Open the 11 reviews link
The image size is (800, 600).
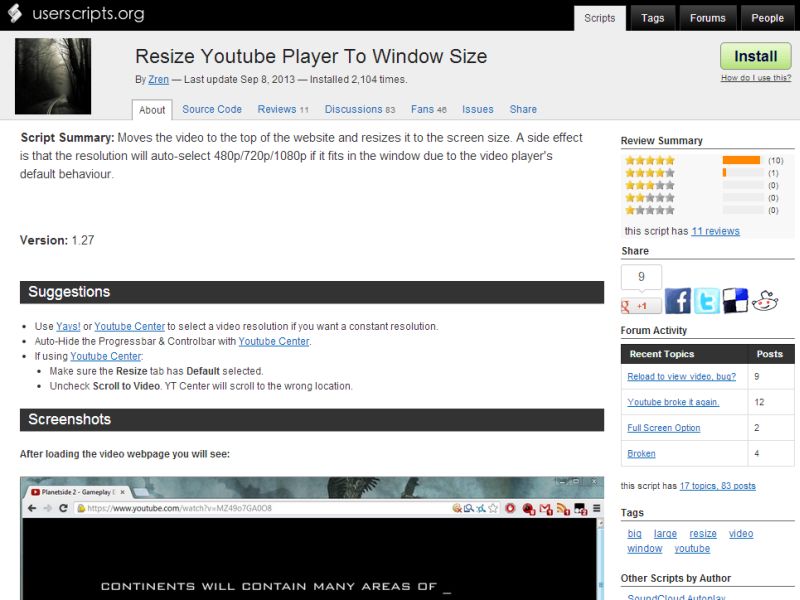[x=715, y=231]
